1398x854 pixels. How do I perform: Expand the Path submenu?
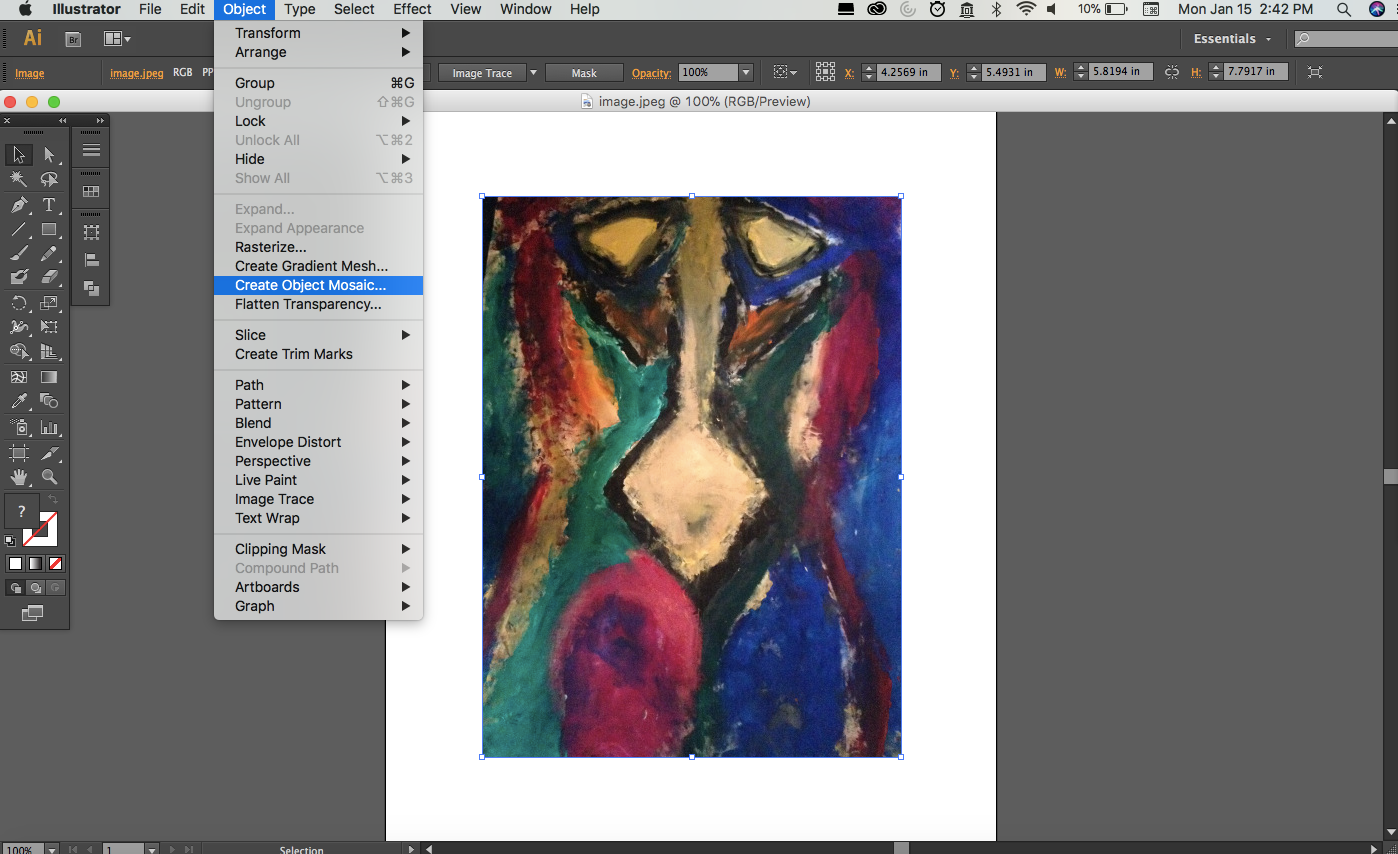318,385
